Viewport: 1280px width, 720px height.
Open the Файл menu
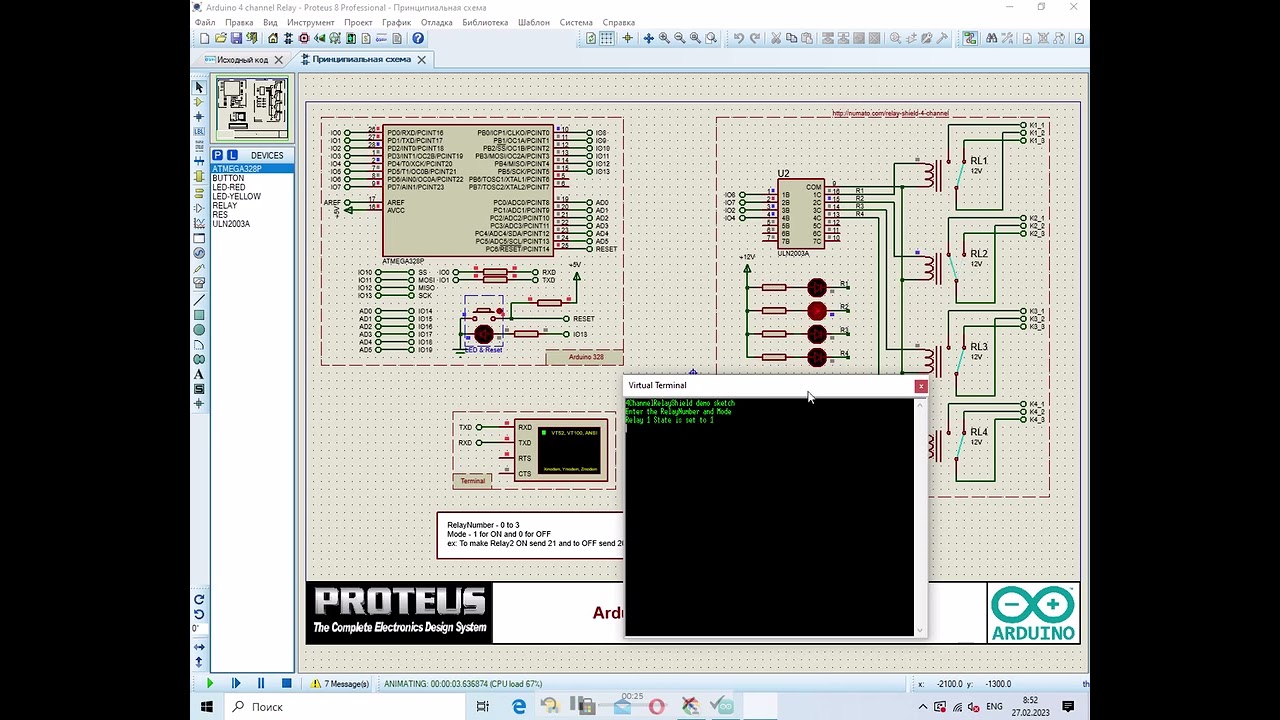coord(205,22)
